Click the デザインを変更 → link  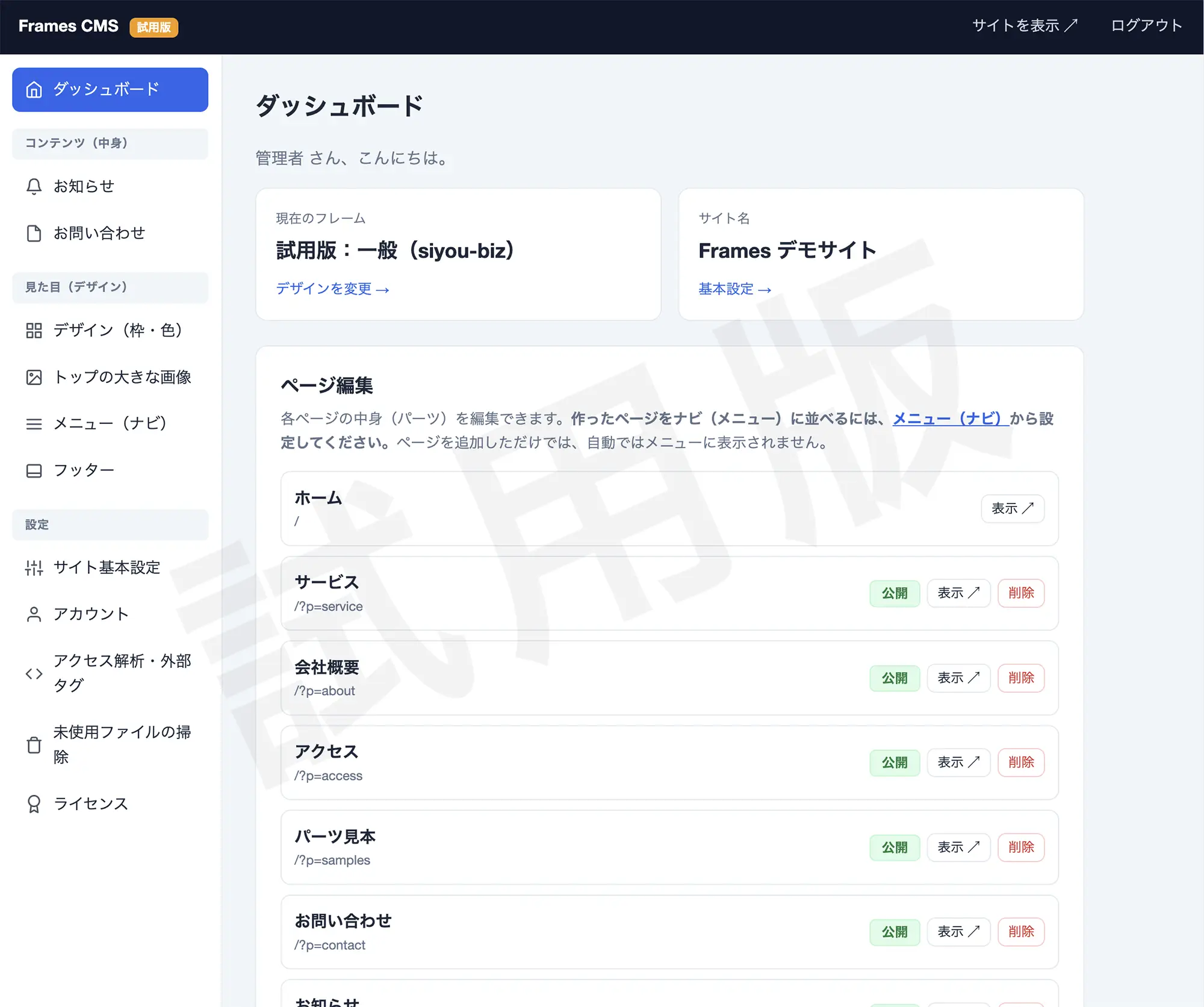pyautogui.click(x=332, y=289)
